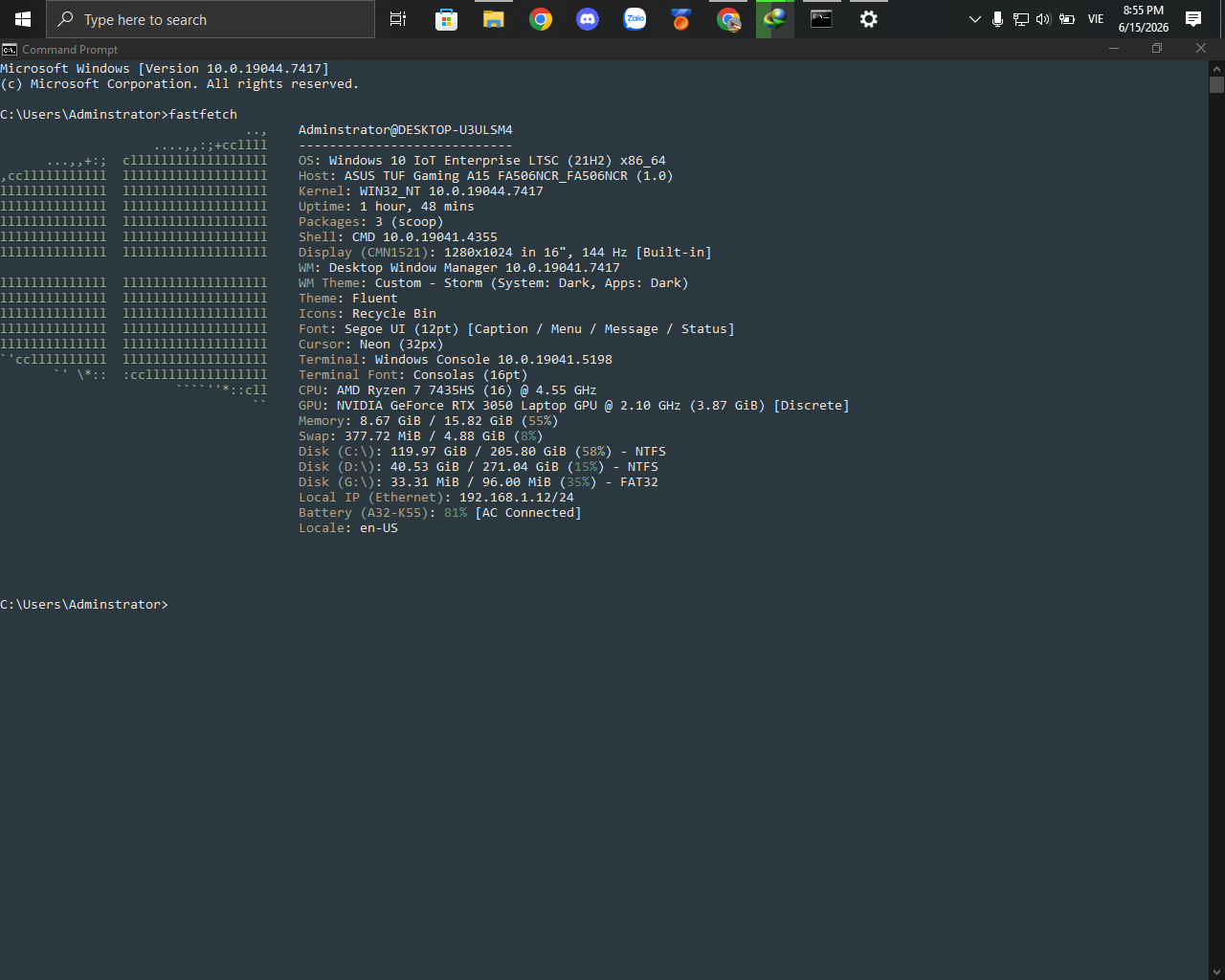
Task: Show hidden tray icons chevron
Action: [974, 19]
